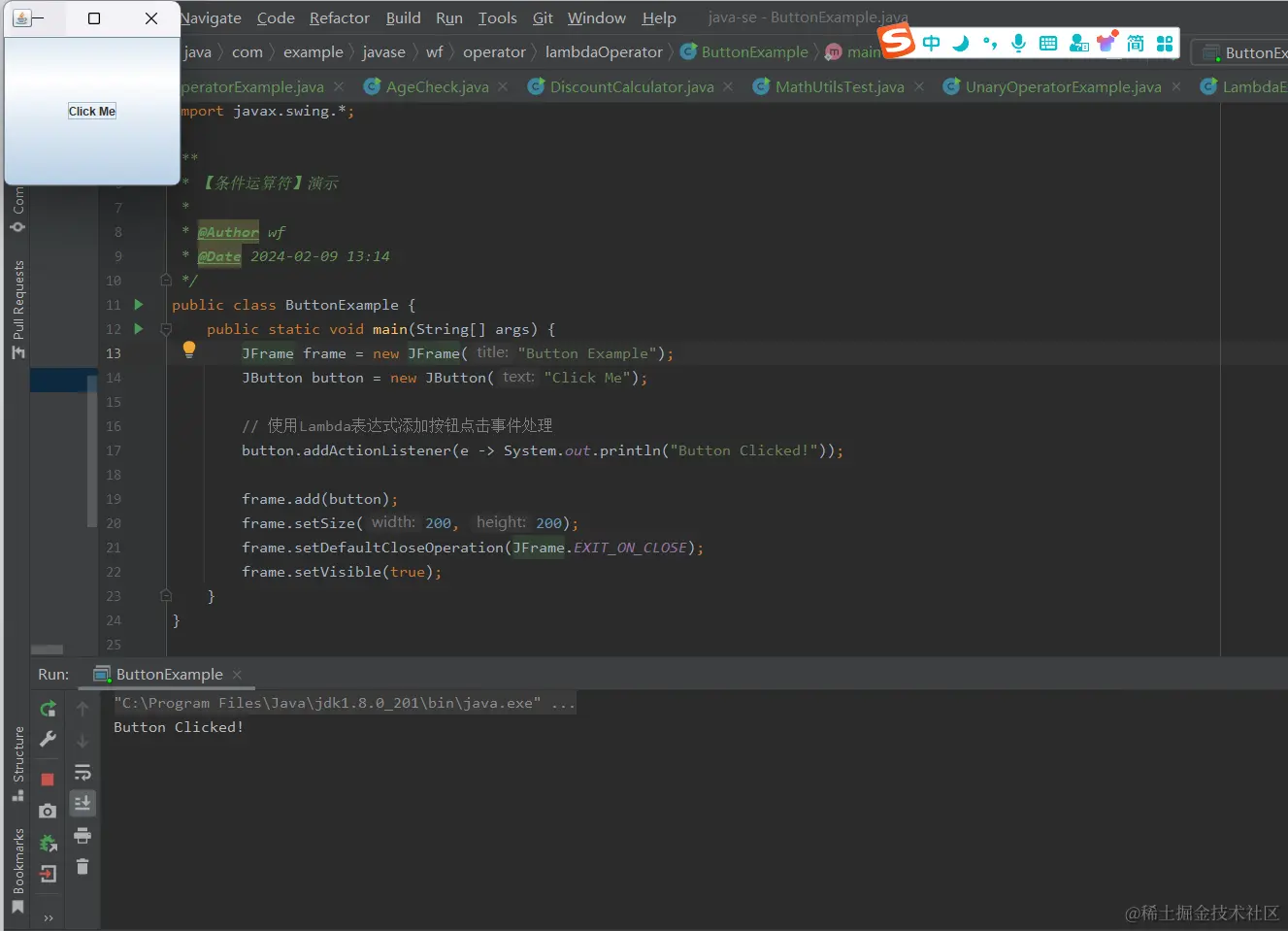The height and width of the screenshot is (931, 1288).
Task: Close the MathUtilsTest.java tab
Action: pyautogui.click(x=919, y=87)
